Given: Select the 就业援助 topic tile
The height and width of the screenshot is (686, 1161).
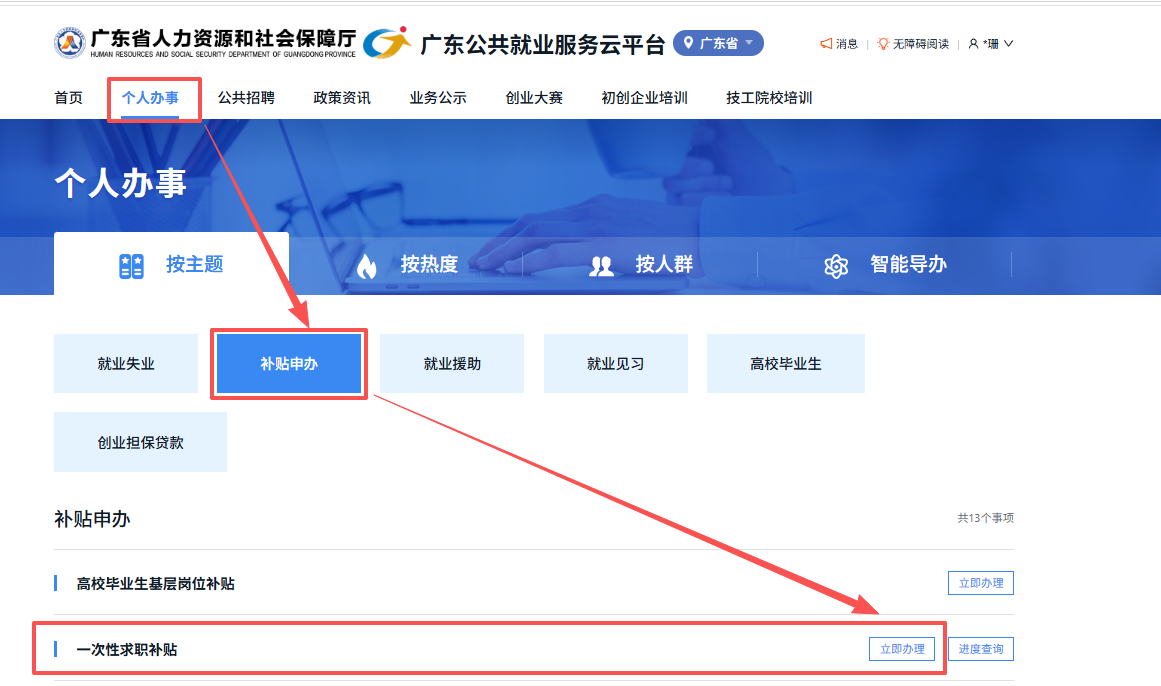Looking at the screenshot, I should [452, 364].
